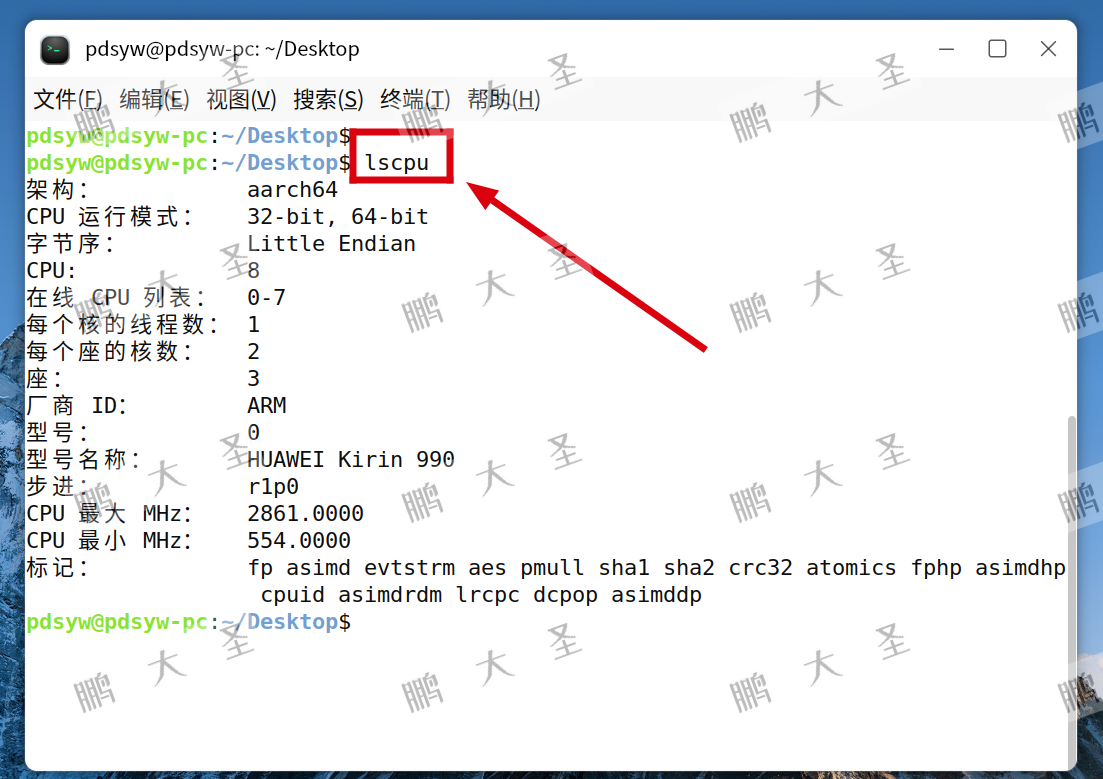
Task: Click the architecture value aarch64
Action: 292,189
